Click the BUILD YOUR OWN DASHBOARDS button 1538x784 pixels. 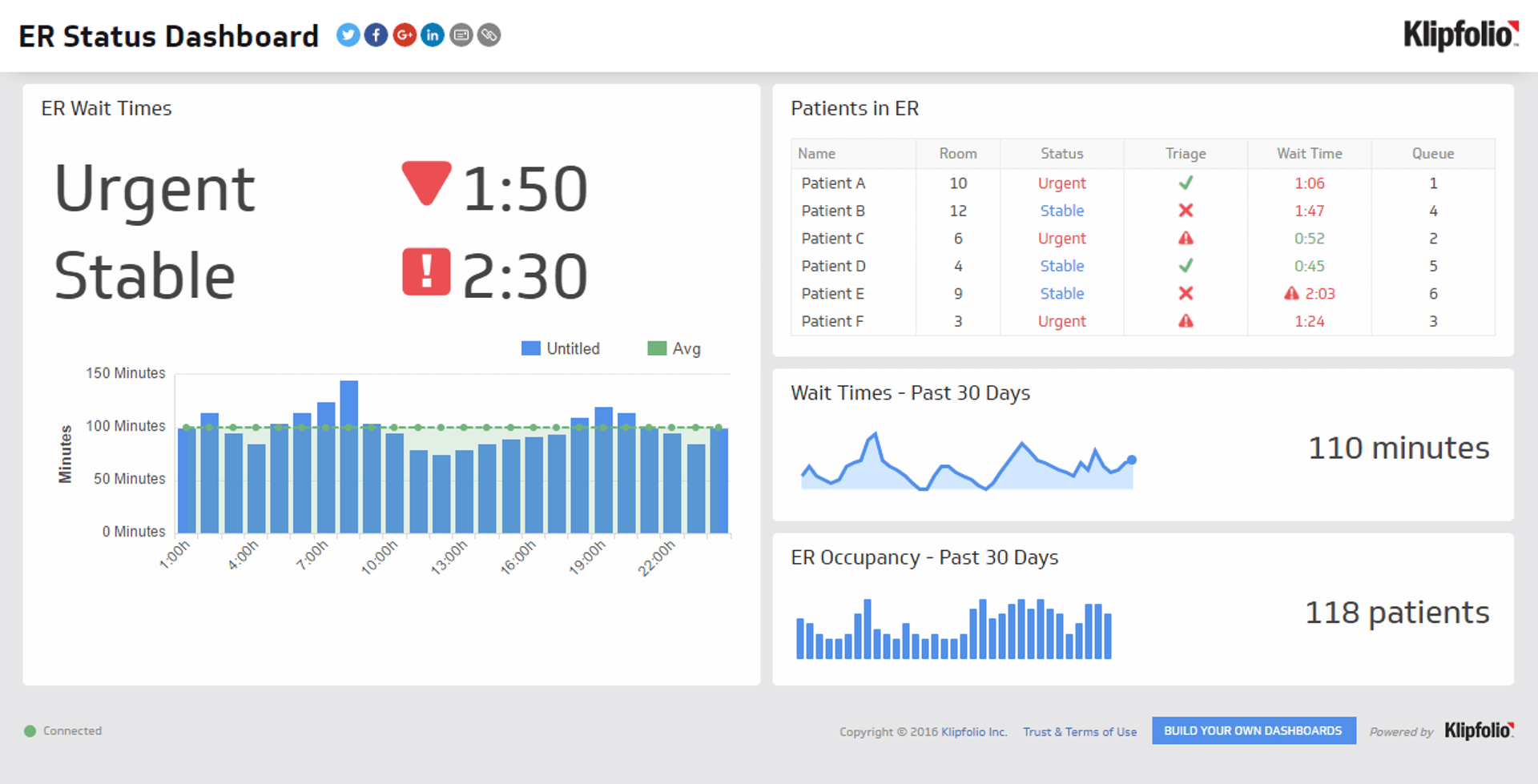[x=1254, y=730]
